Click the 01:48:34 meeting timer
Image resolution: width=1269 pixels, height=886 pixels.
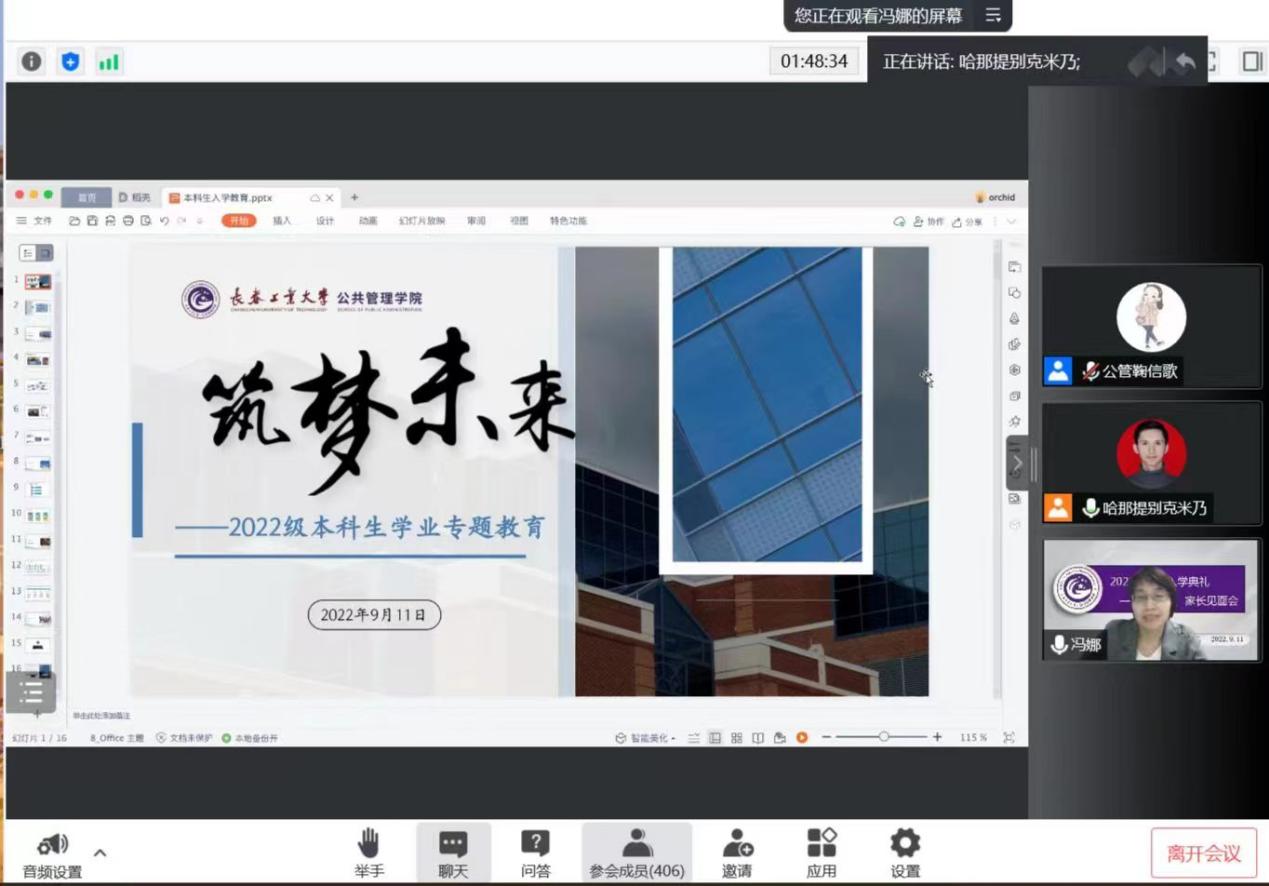(x=814, y=61)
